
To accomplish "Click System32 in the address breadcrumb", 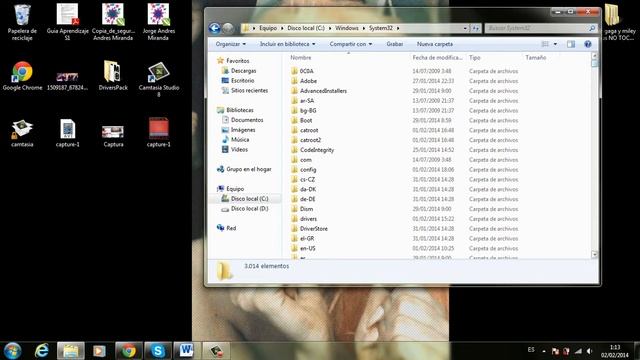I will (x=381, y=28).
